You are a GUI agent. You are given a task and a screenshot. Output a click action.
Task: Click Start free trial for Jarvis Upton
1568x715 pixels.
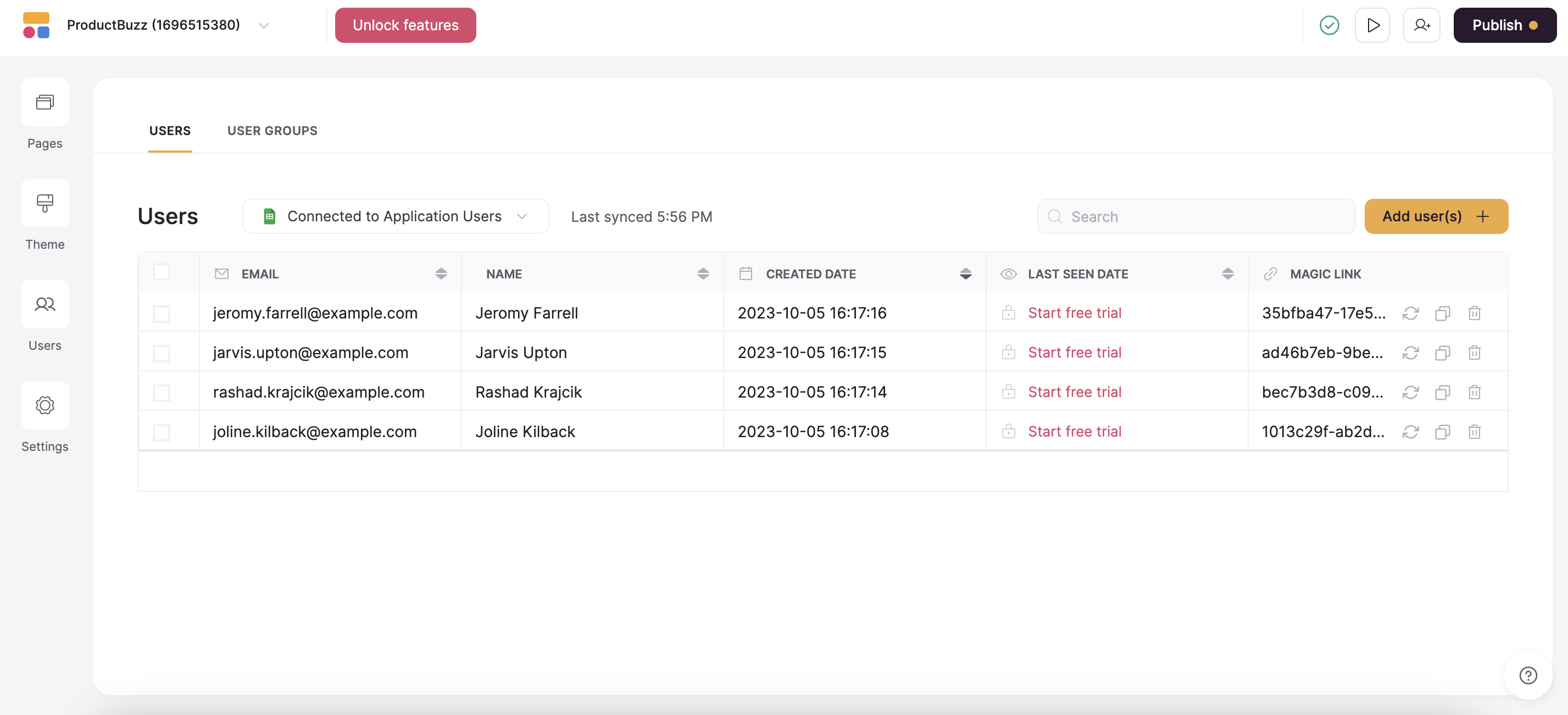click(x=1074, y=353)
